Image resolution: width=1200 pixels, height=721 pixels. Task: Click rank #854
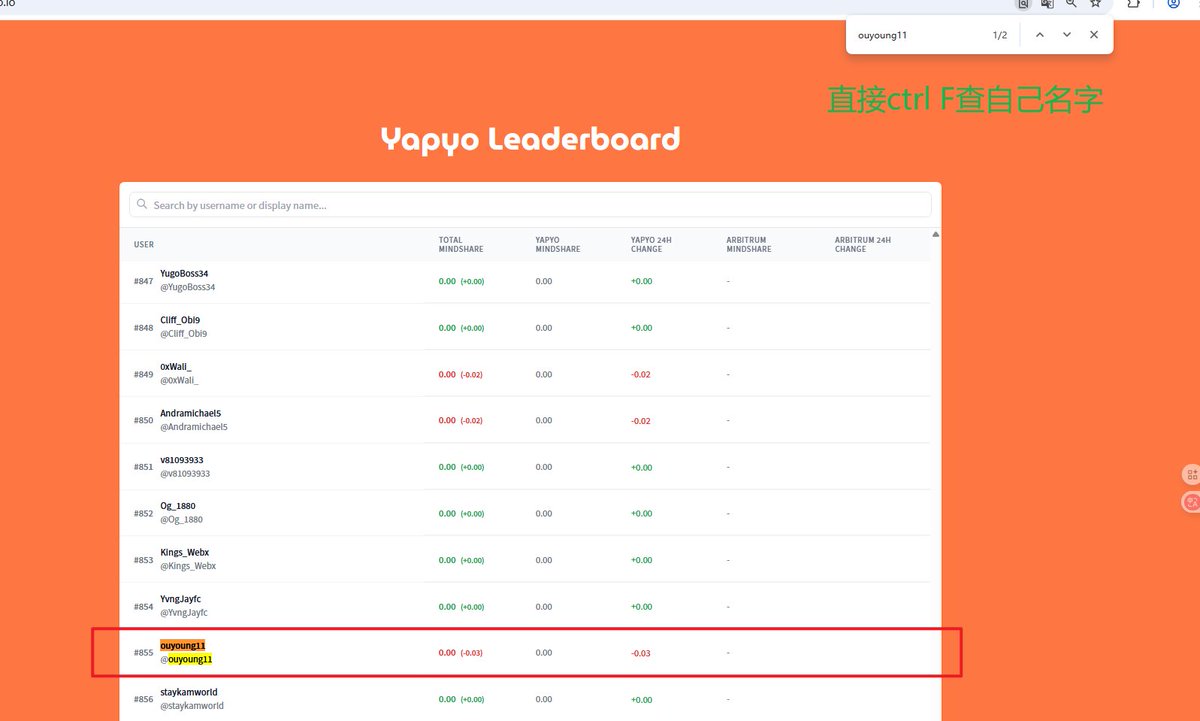pyautogui.click(x=143, y=607)
